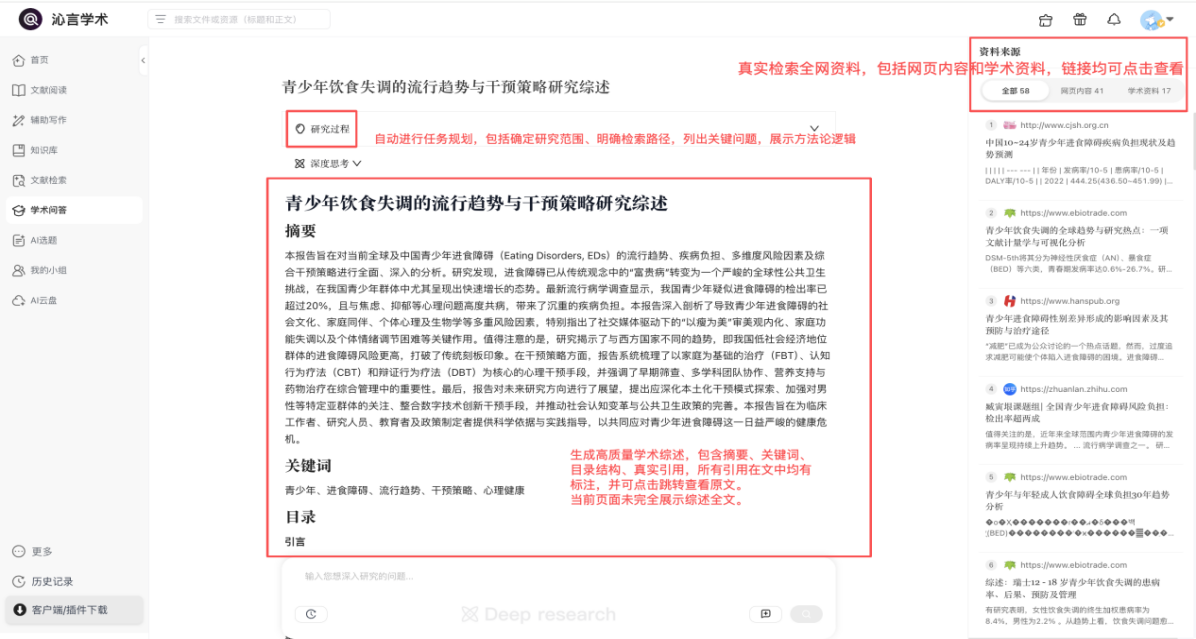Switch to 学术资料 17 tab

(x=1149, y=91)
